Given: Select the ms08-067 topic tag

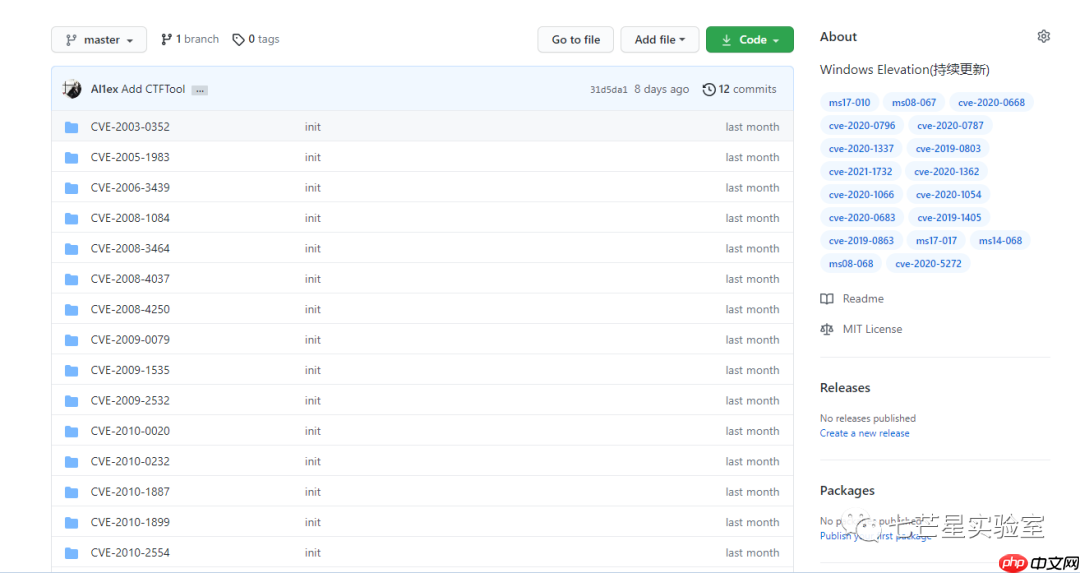Looking at the screenshot, I should pyautogui.click(x=914, y=103).
